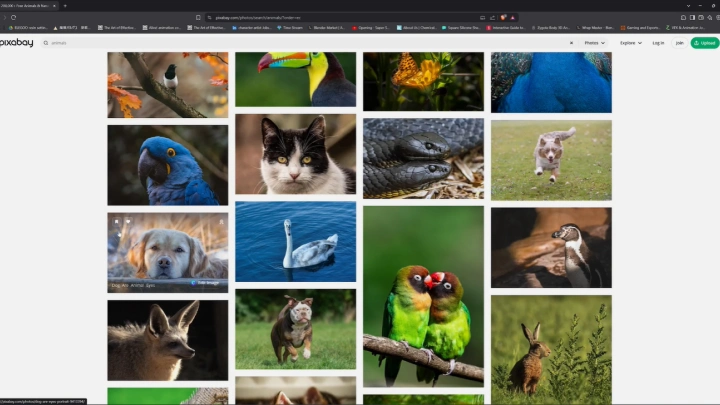Reload the page with browser refresh icon
This screenshot has width=720, height=405.
coord(13,17)
